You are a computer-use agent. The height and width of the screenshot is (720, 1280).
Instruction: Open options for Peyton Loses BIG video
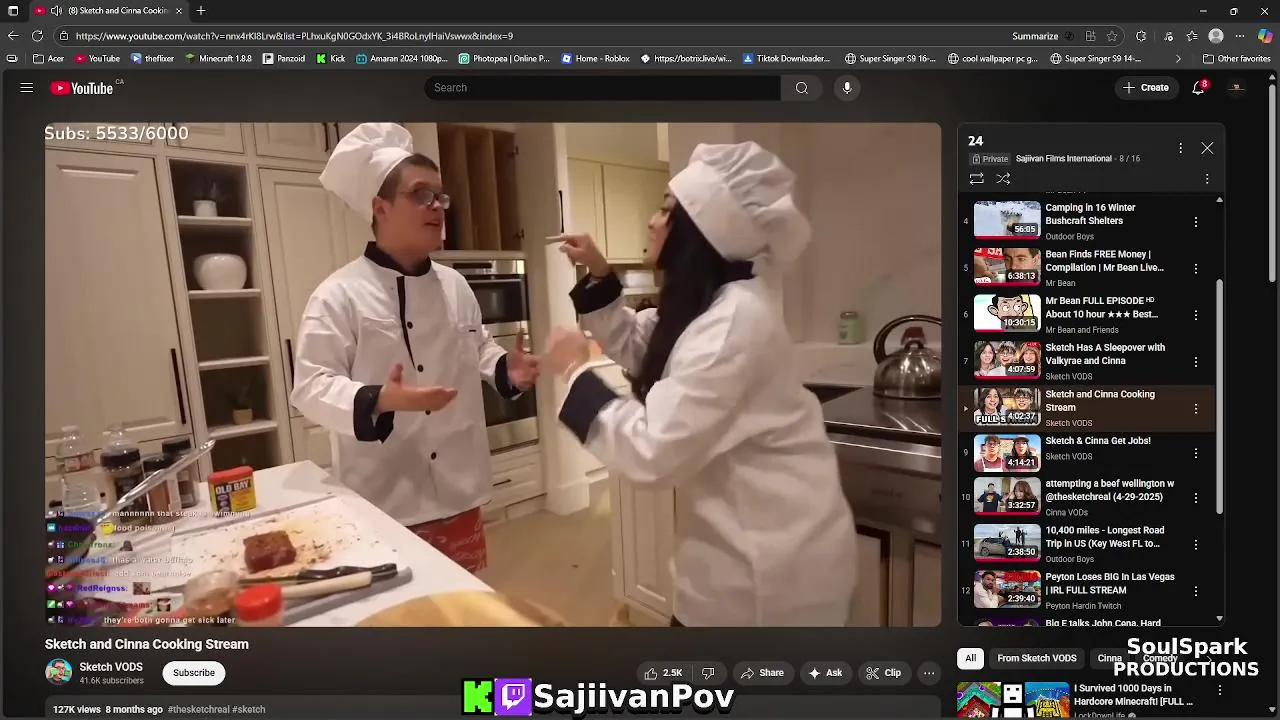pos(1195,591)
